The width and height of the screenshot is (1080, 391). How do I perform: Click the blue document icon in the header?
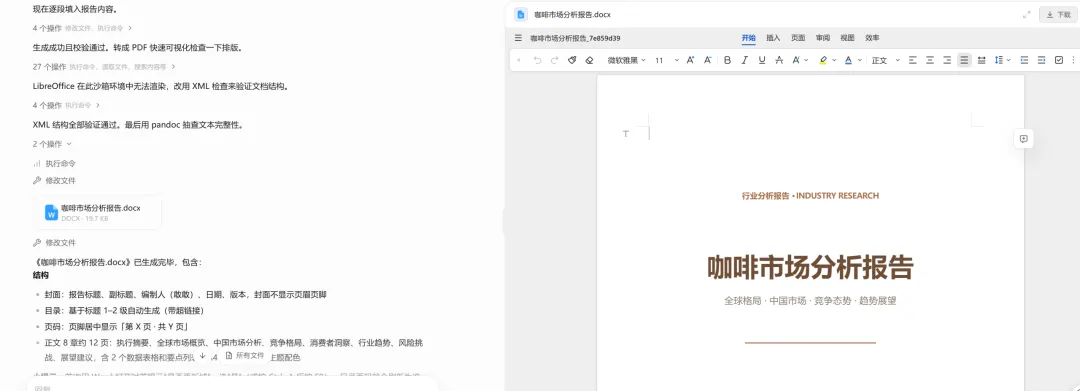tap(521, 14)
